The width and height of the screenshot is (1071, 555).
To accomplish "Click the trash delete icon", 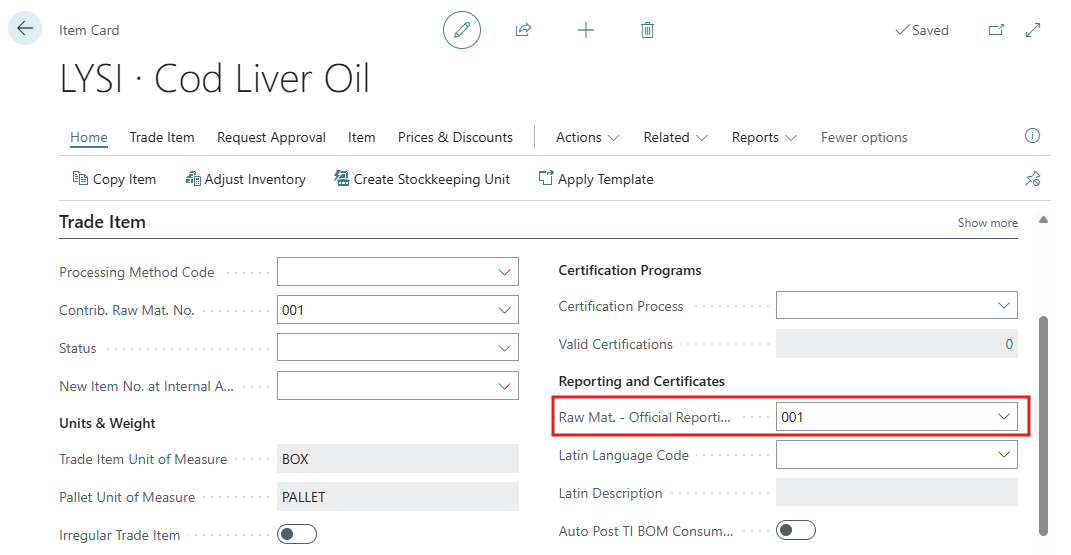I will pyautogui.click(x=648, y=30).
